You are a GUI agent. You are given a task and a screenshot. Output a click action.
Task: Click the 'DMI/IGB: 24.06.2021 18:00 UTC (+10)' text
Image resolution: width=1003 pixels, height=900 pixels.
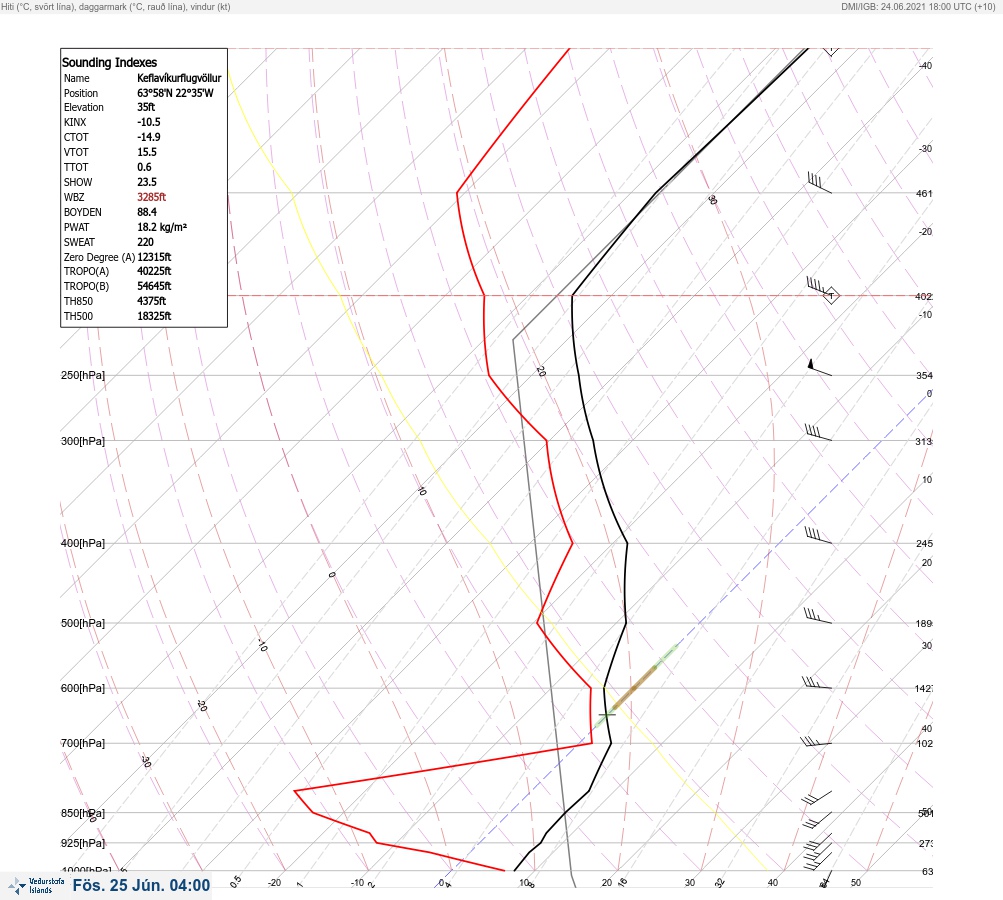[x=919, y=7]
